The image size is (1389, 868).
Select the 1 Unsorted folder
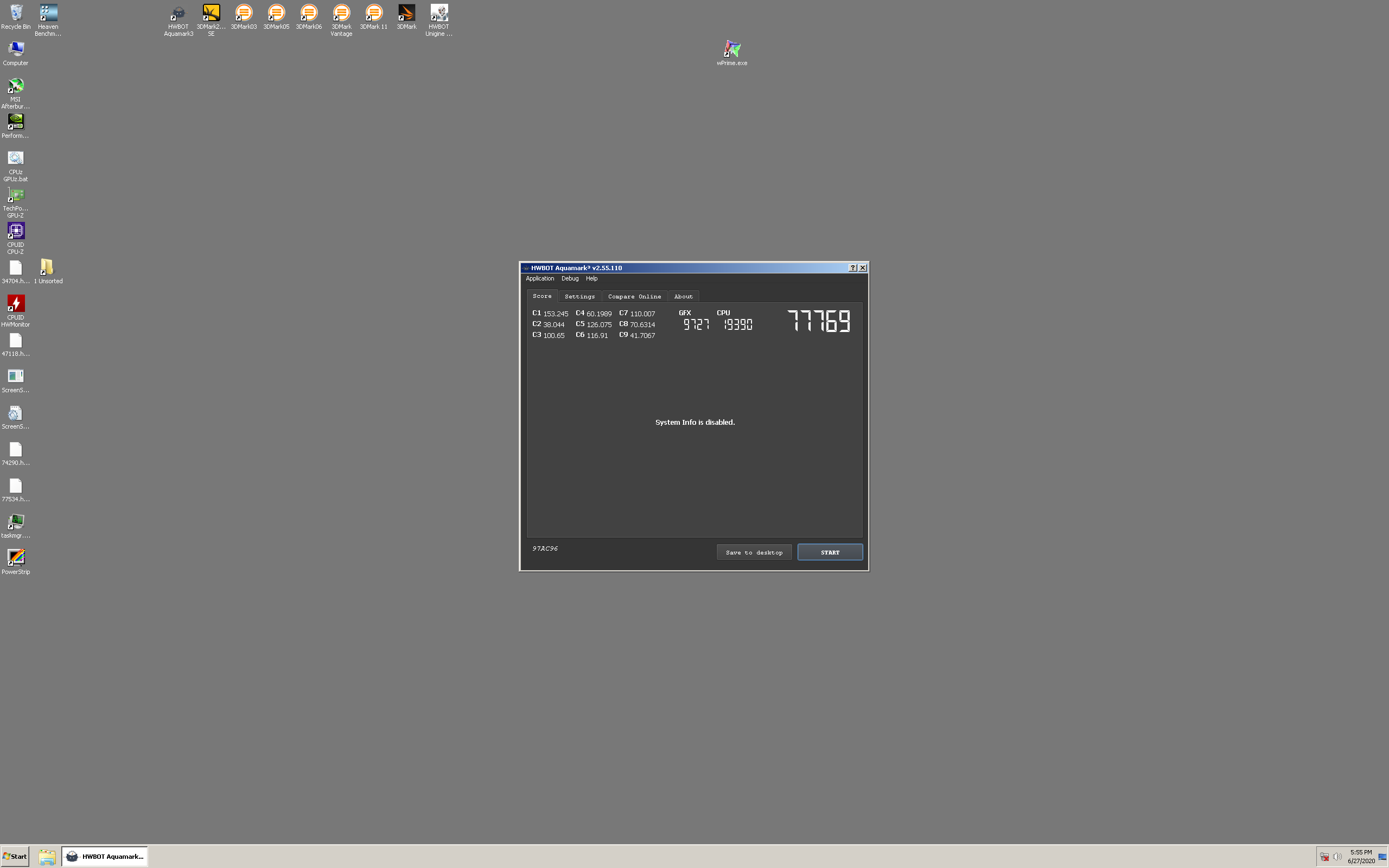tap(48, 272)
